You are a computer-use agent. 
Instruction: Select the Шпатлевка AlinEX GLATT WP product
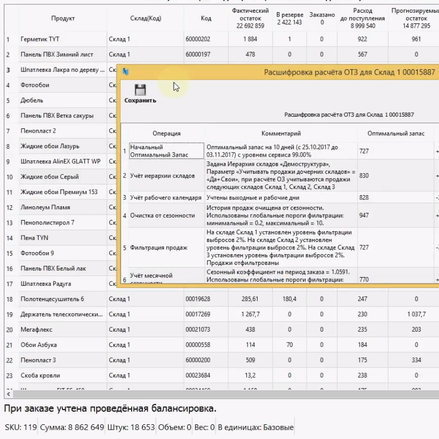(60, 161)
